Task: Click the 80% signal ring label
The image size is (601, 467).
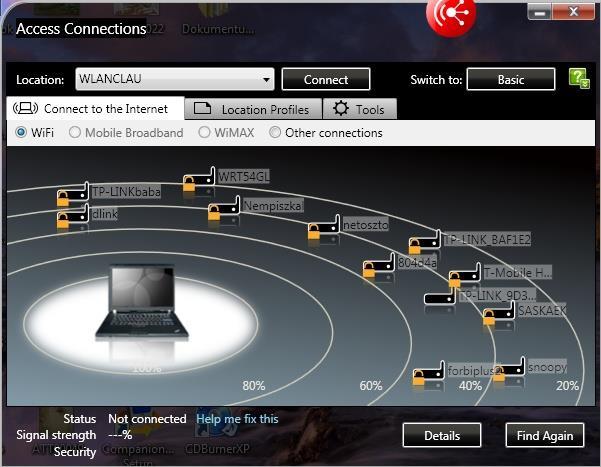Action: (x=253, y=386)
